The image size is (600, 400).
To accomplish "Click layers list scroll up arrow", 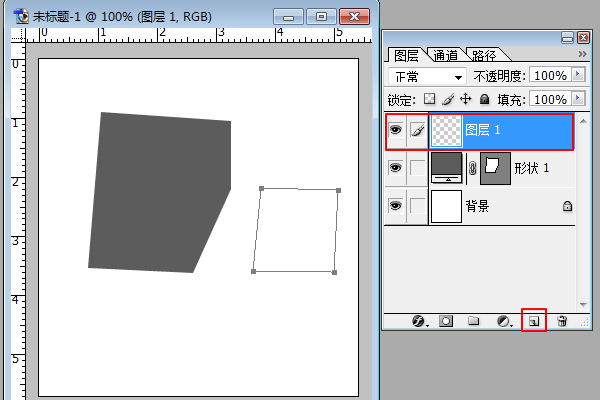I will (x=583, y=121).
